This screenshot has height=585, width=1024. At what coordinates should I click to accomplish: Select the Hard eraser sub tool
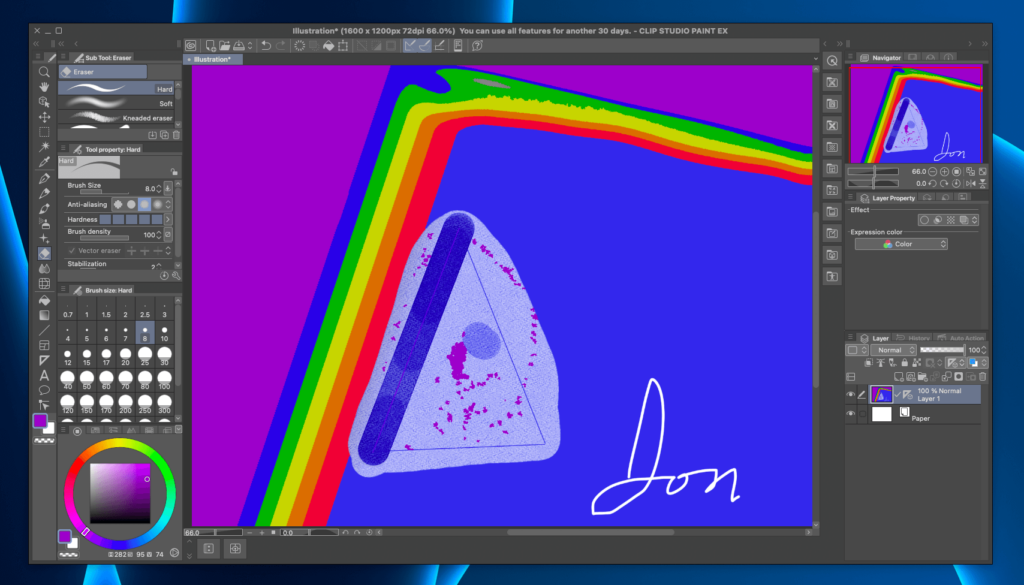click(x=117, y=88)
